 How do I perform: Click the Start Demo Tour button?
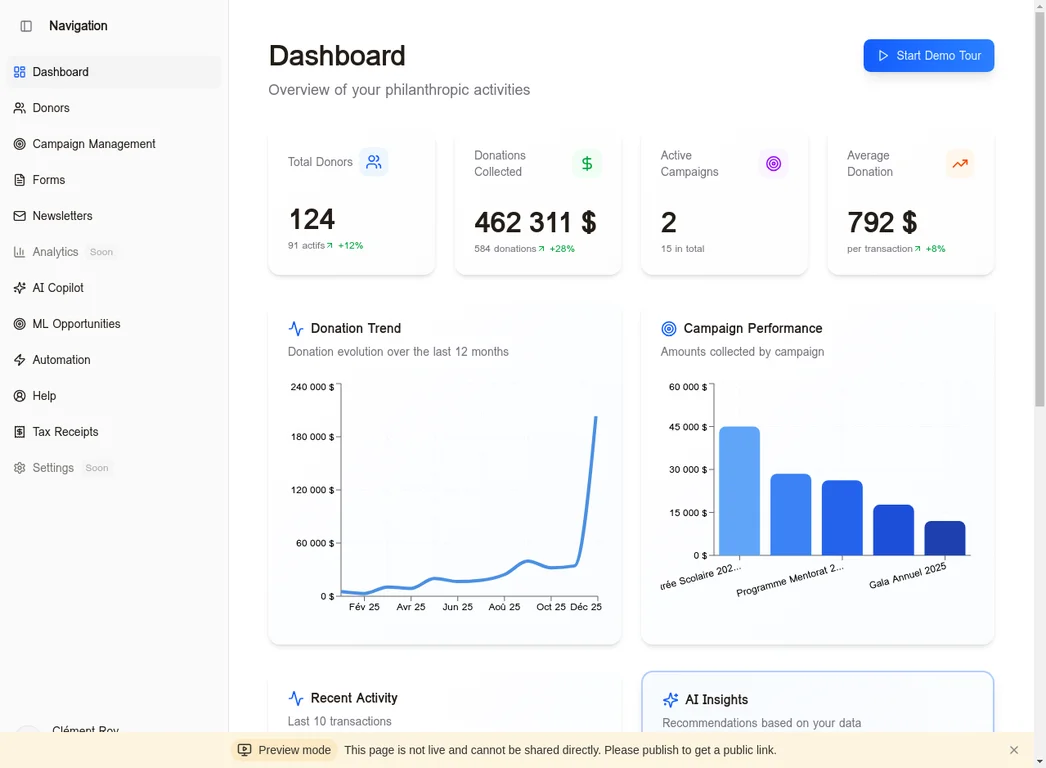coord(928,55)
